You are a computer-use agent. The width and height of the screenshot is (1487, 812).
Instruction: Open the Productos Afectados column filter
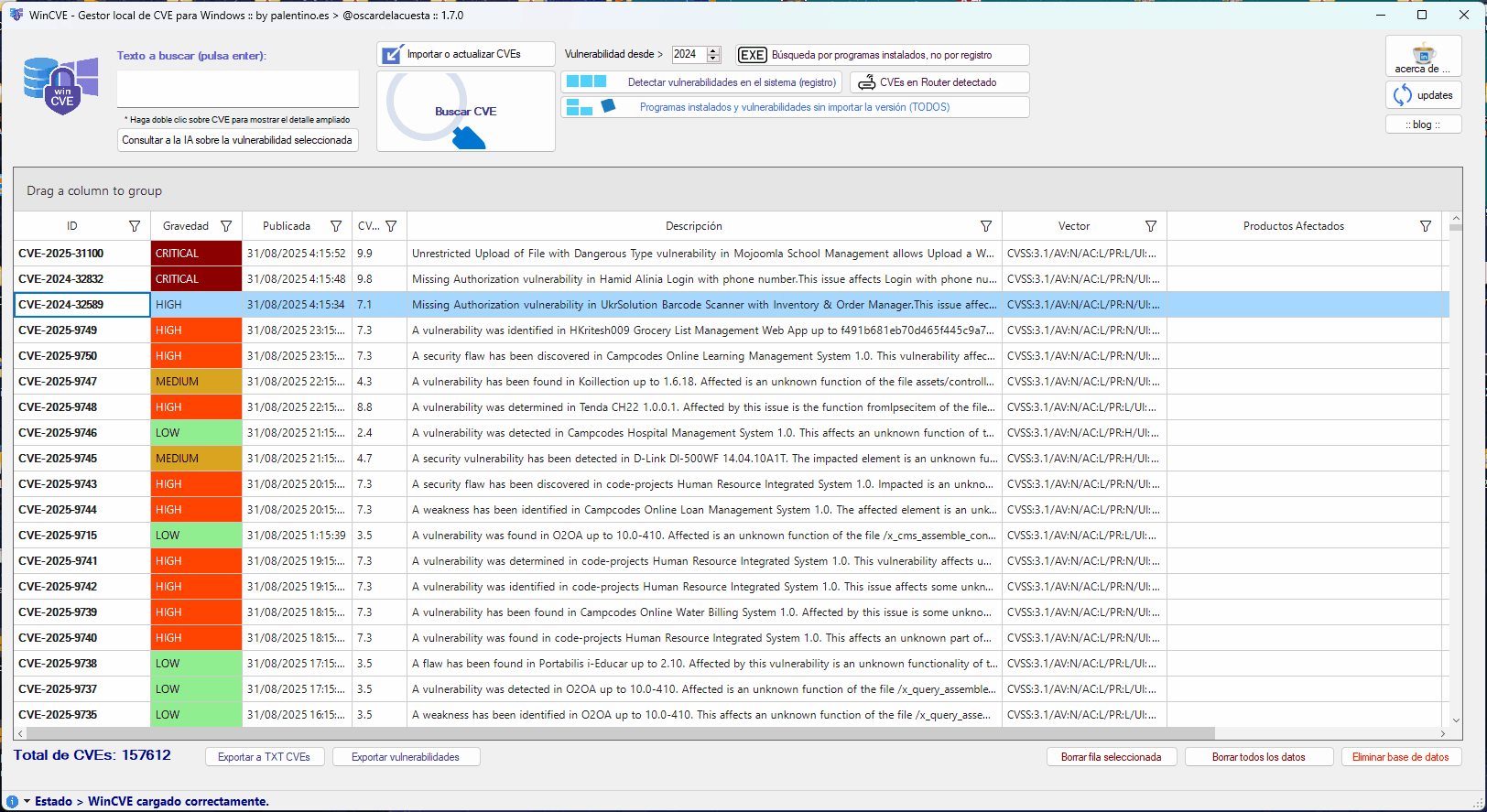[x=1426, y=226]
